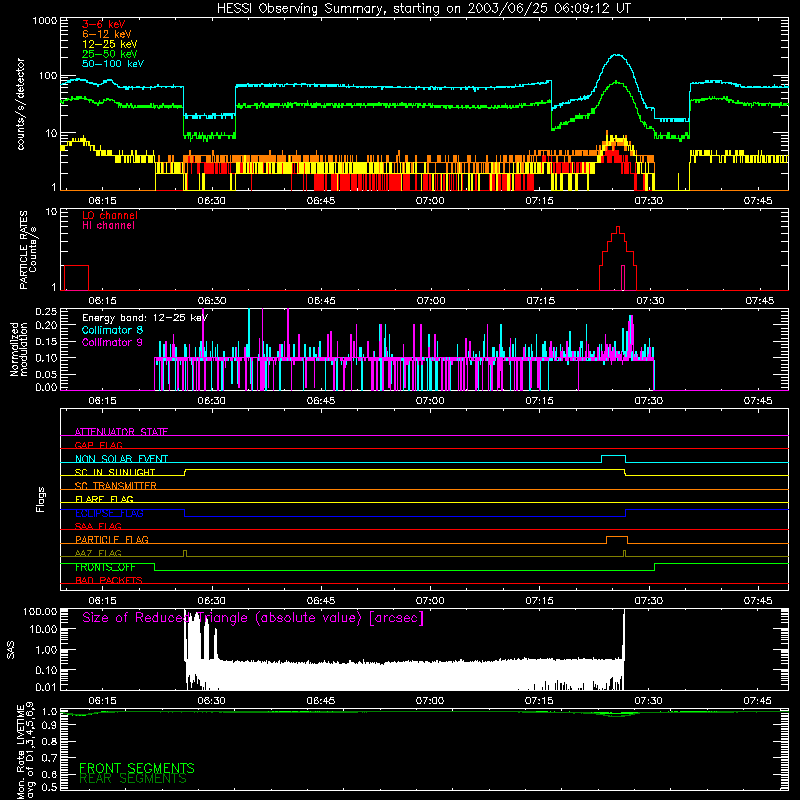Click the counts/s/detector axis label
This screenshot has width=800, height=800.
(21, 104)
